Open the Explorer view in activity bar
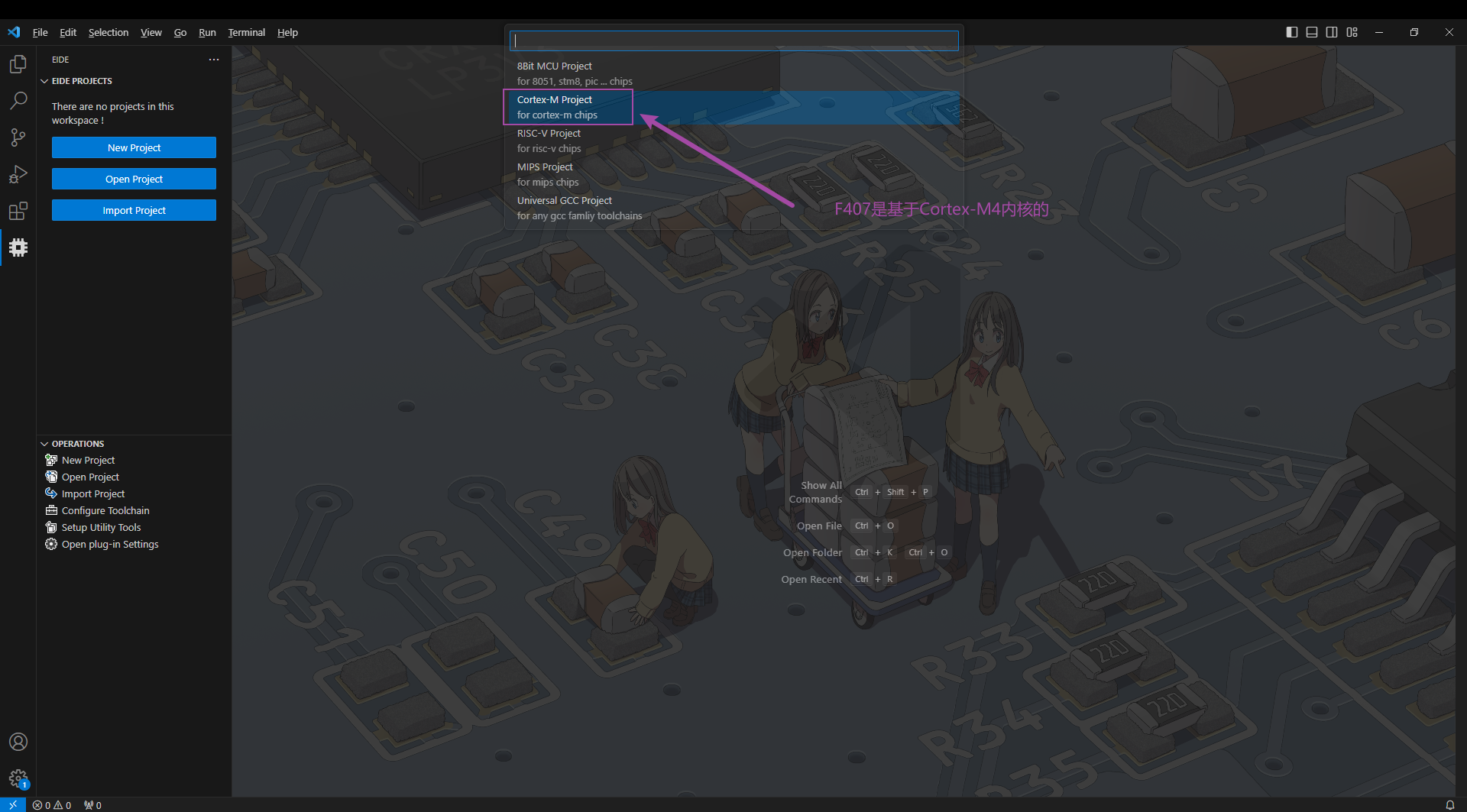Image resolution: width=1467 pixels, height=812 pixels. click(x=18, y=64)
